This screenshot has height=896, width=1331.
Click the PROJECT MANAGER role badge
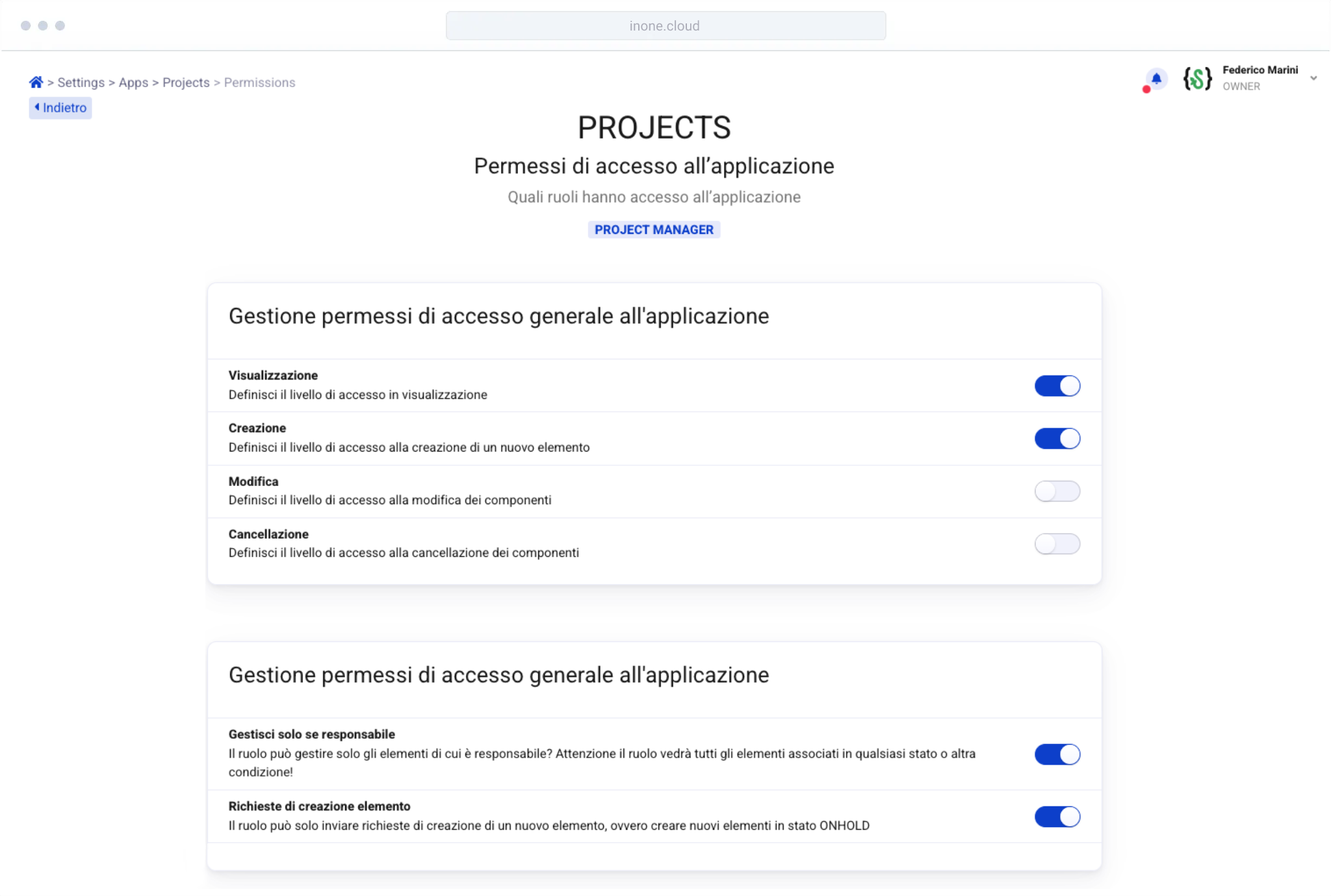click(x=654, y=230)
